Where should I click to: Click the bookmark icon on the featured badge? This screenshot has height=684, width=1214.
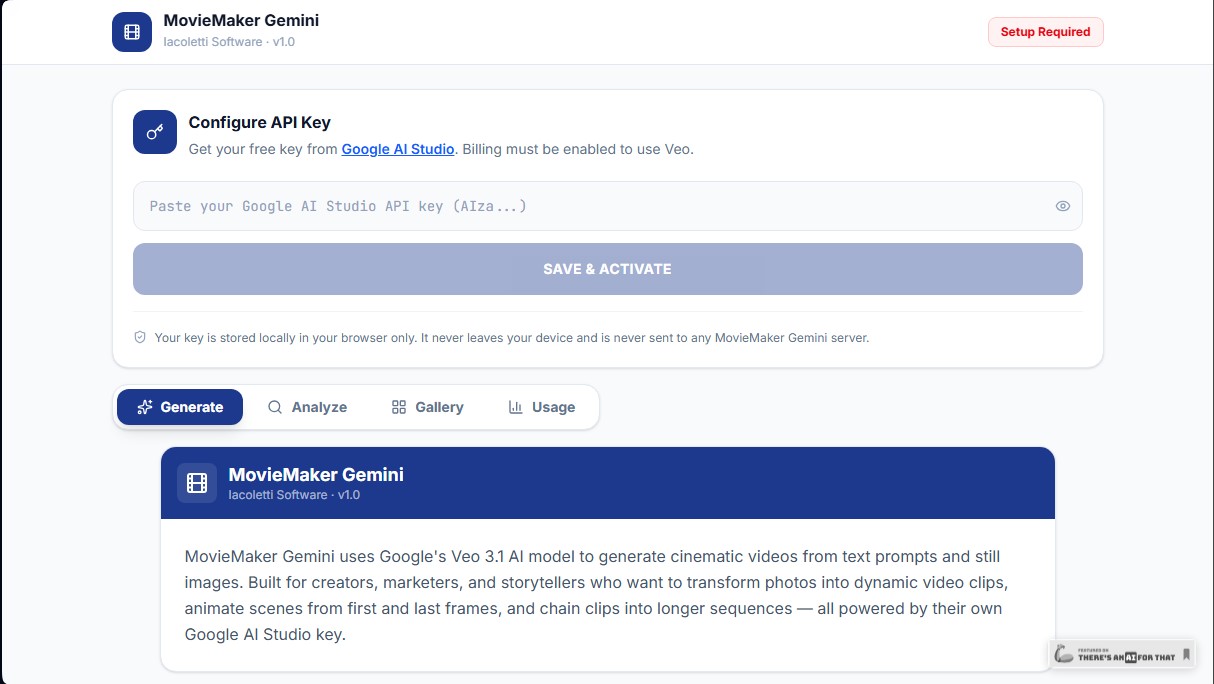click(x=1186, y=655)
